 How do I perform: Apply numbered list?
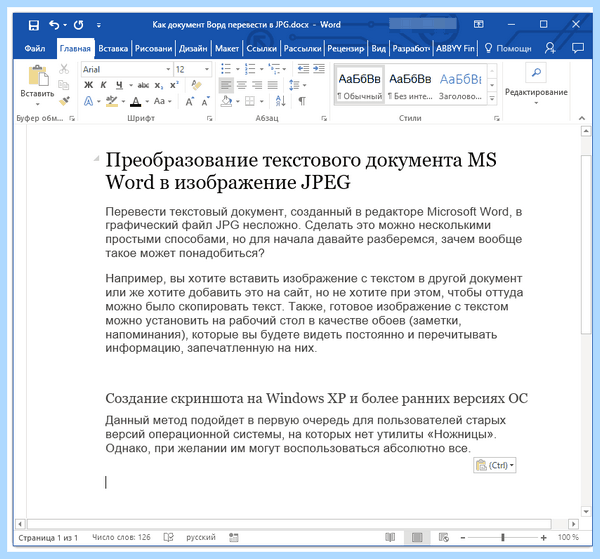250,69
